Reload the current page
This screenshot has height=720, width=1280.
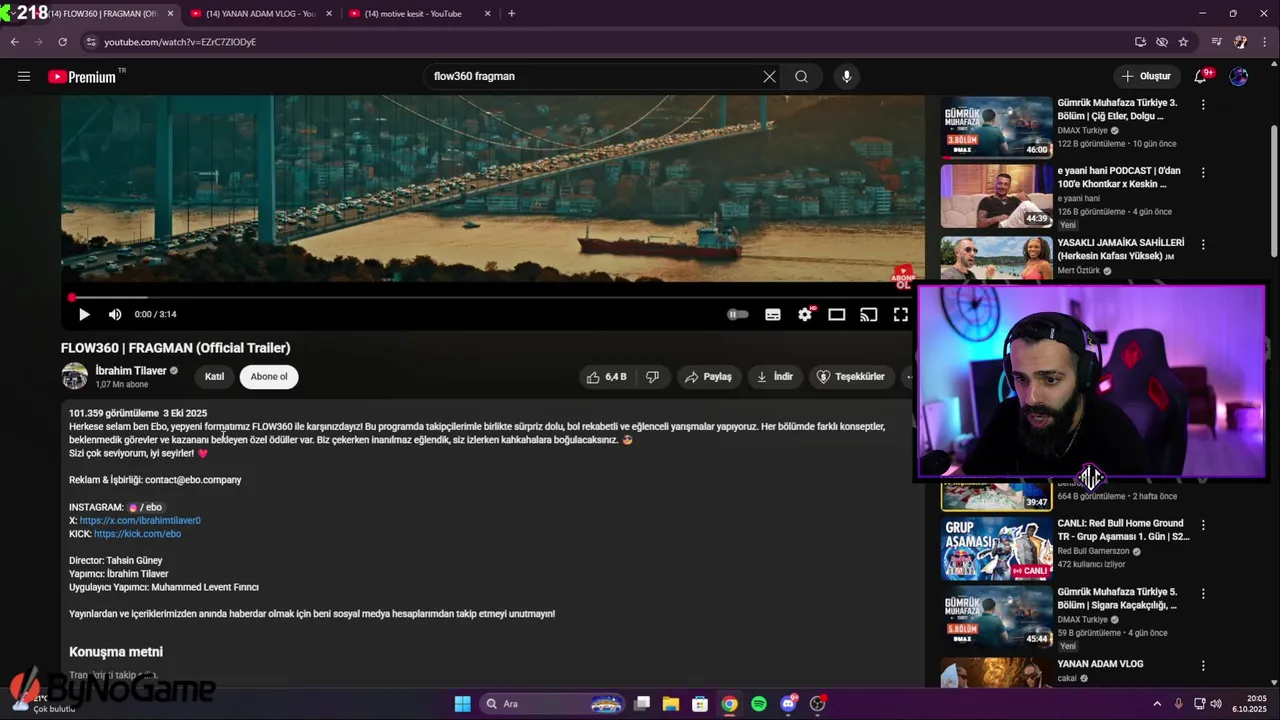62,42
